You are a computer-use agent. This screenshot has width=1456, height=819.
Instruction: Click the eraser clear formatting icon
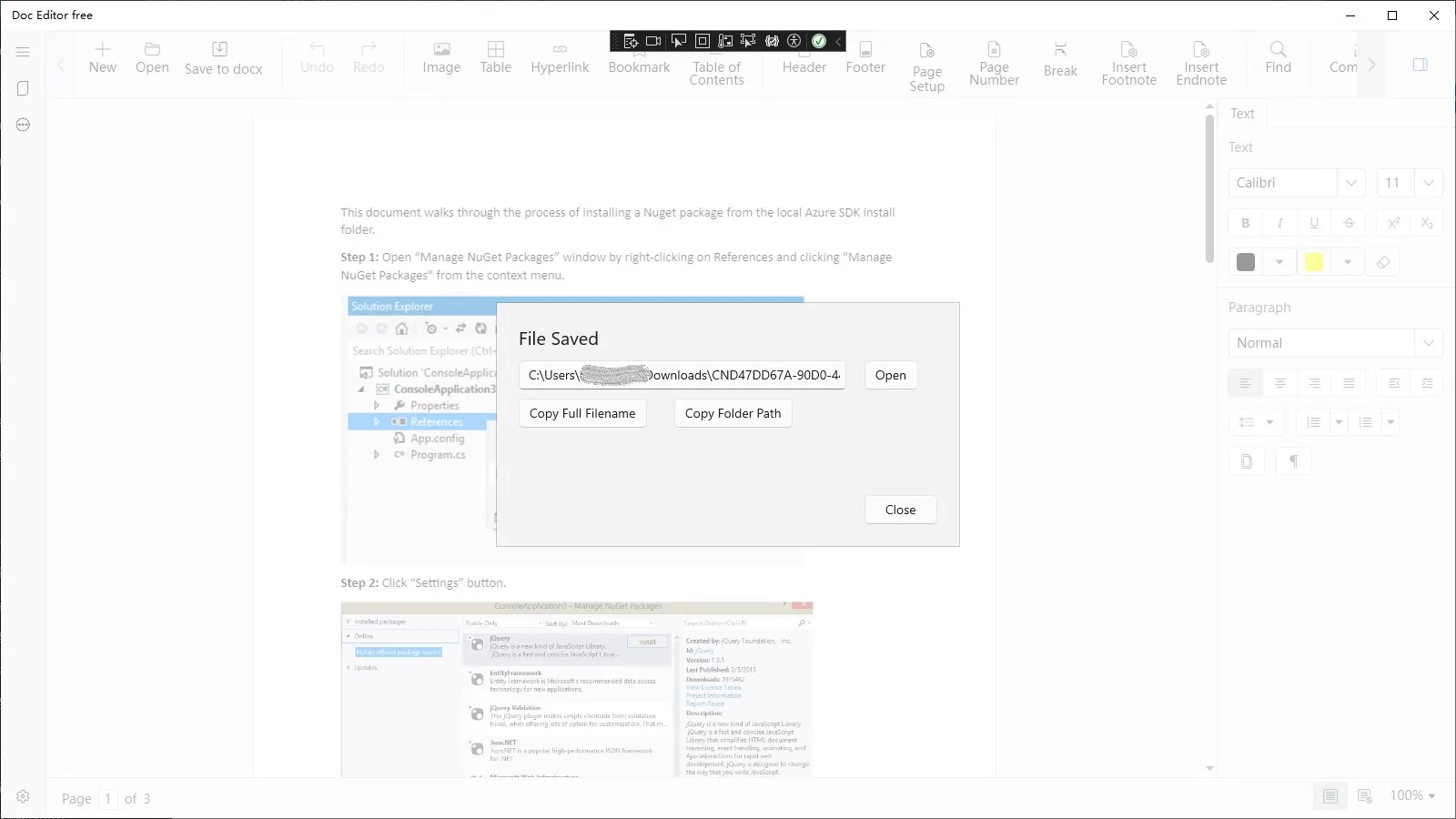[1382, 262]
